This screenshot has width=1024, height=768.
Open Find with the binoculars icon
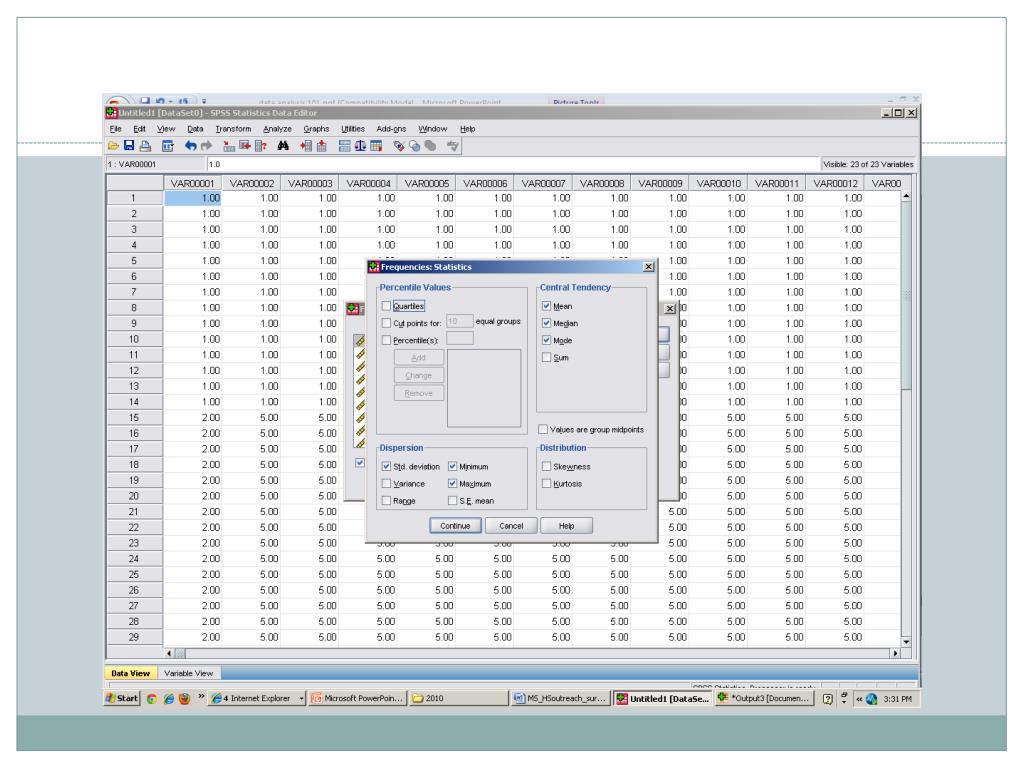tap(283, 146)
